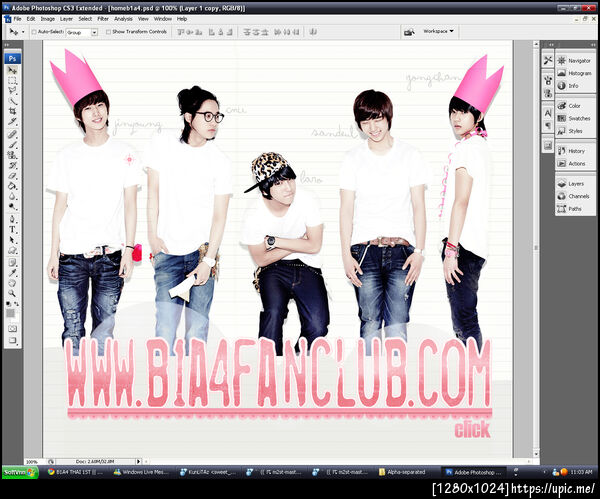Select the Notes tool

pos(13,263)
